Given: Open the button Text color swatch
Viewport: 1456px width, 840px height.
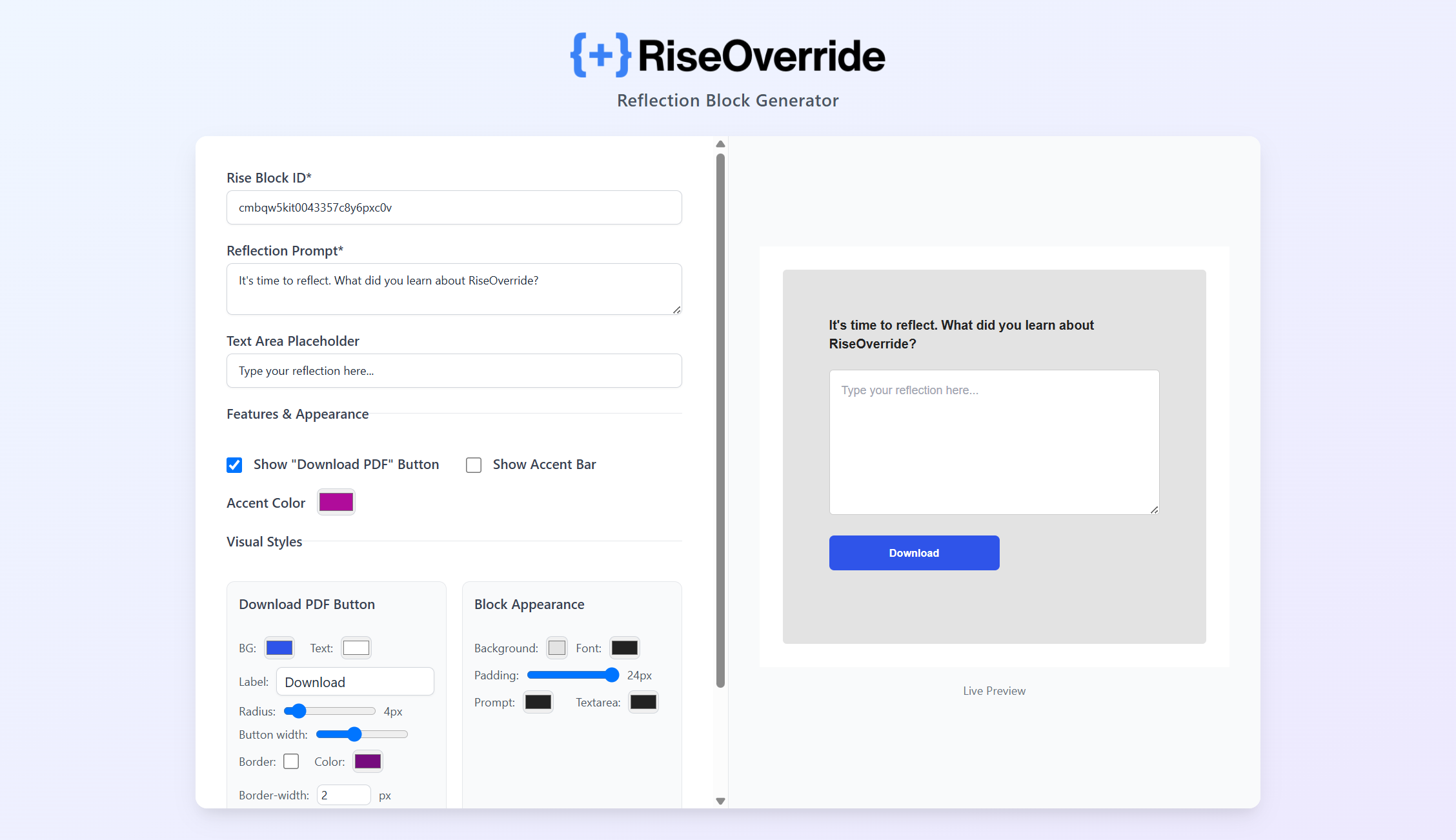Looking at the screenshot, I should point(356,648).
